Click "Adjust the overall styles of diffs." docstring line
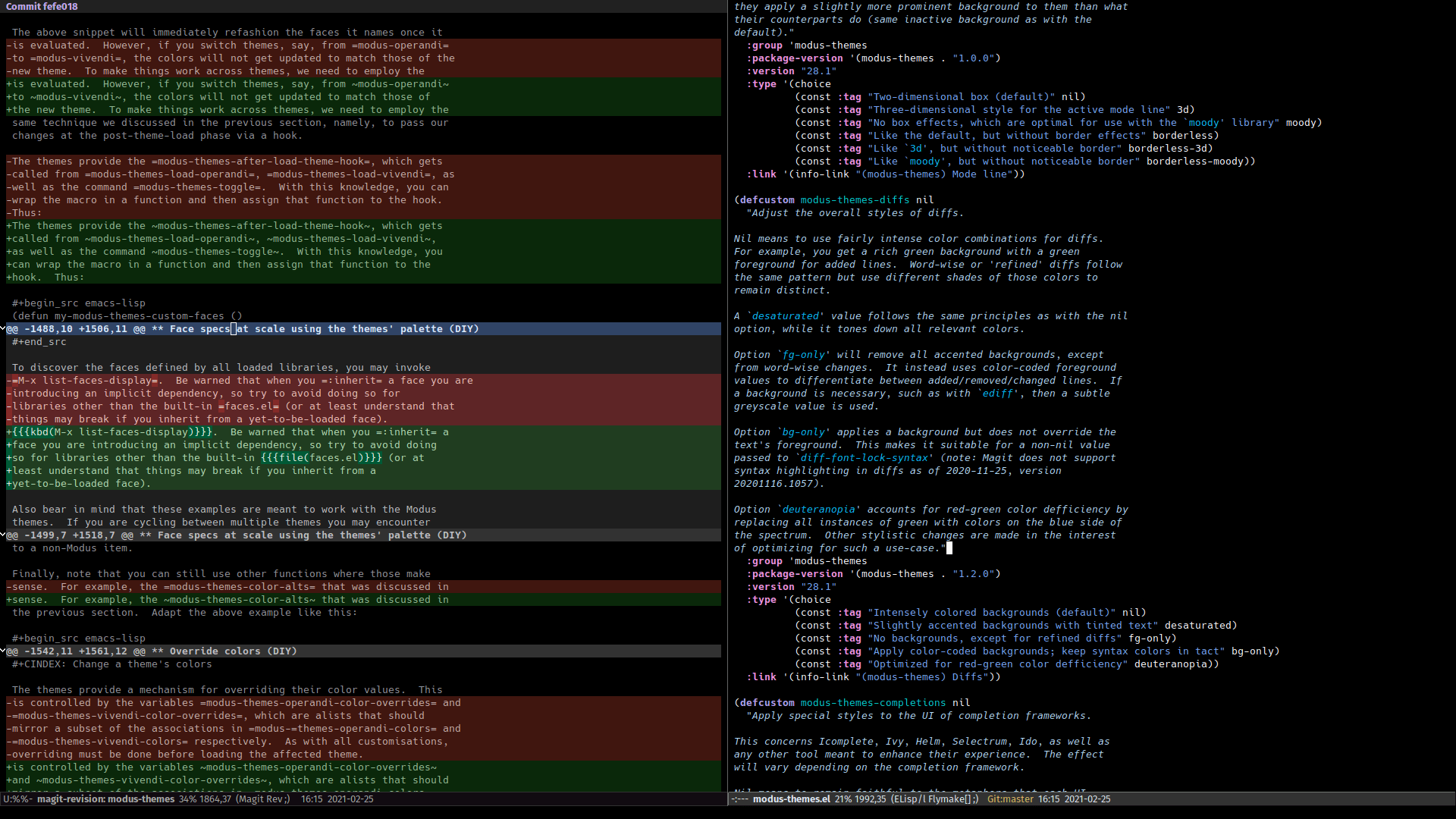Viewport: 1456px width, 819px height. (x=855, y=213)
